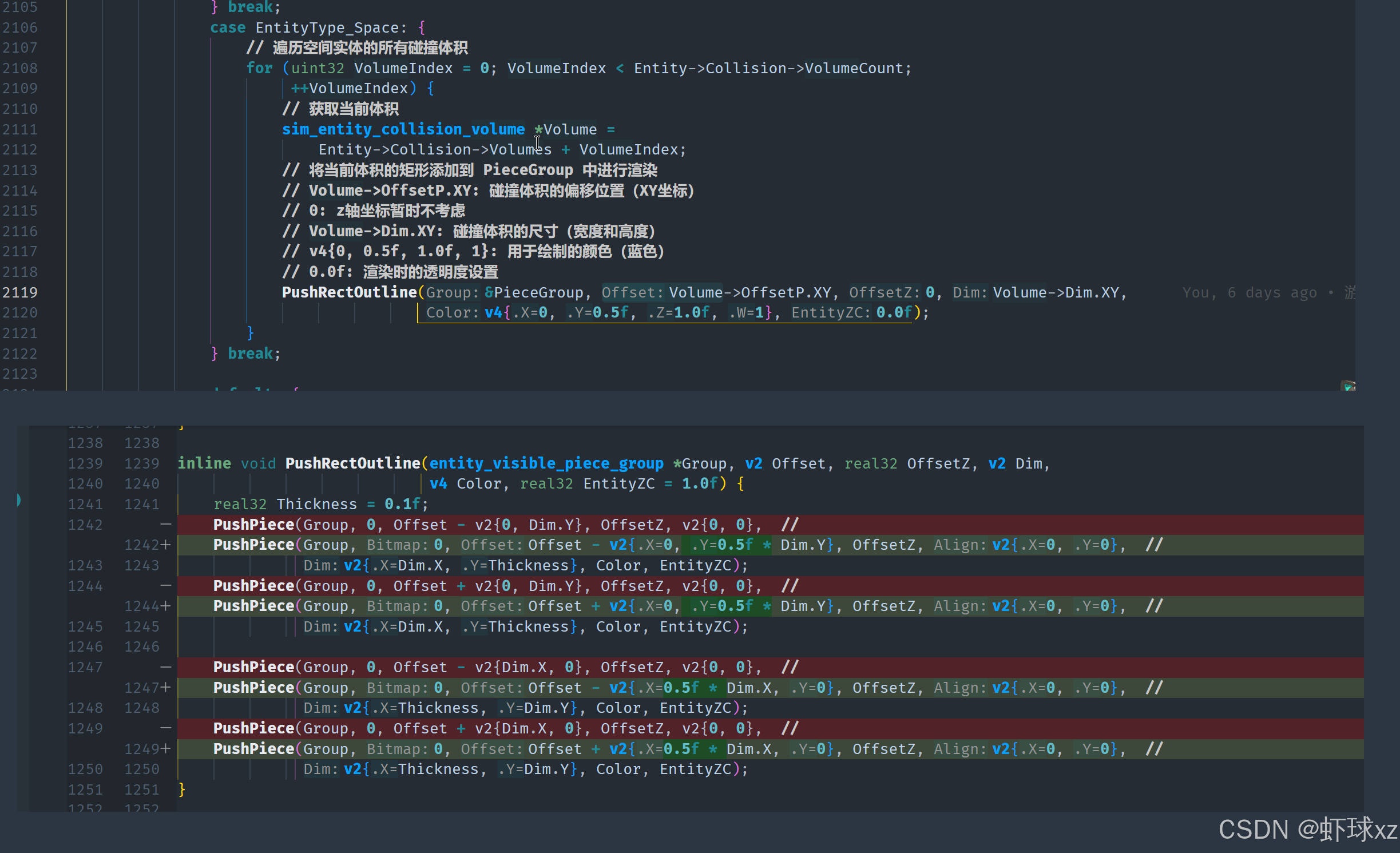Click the EntityZC 0.0f value on line 2120
This screenshot has width=1400, height=853.
tap(894, 312)
